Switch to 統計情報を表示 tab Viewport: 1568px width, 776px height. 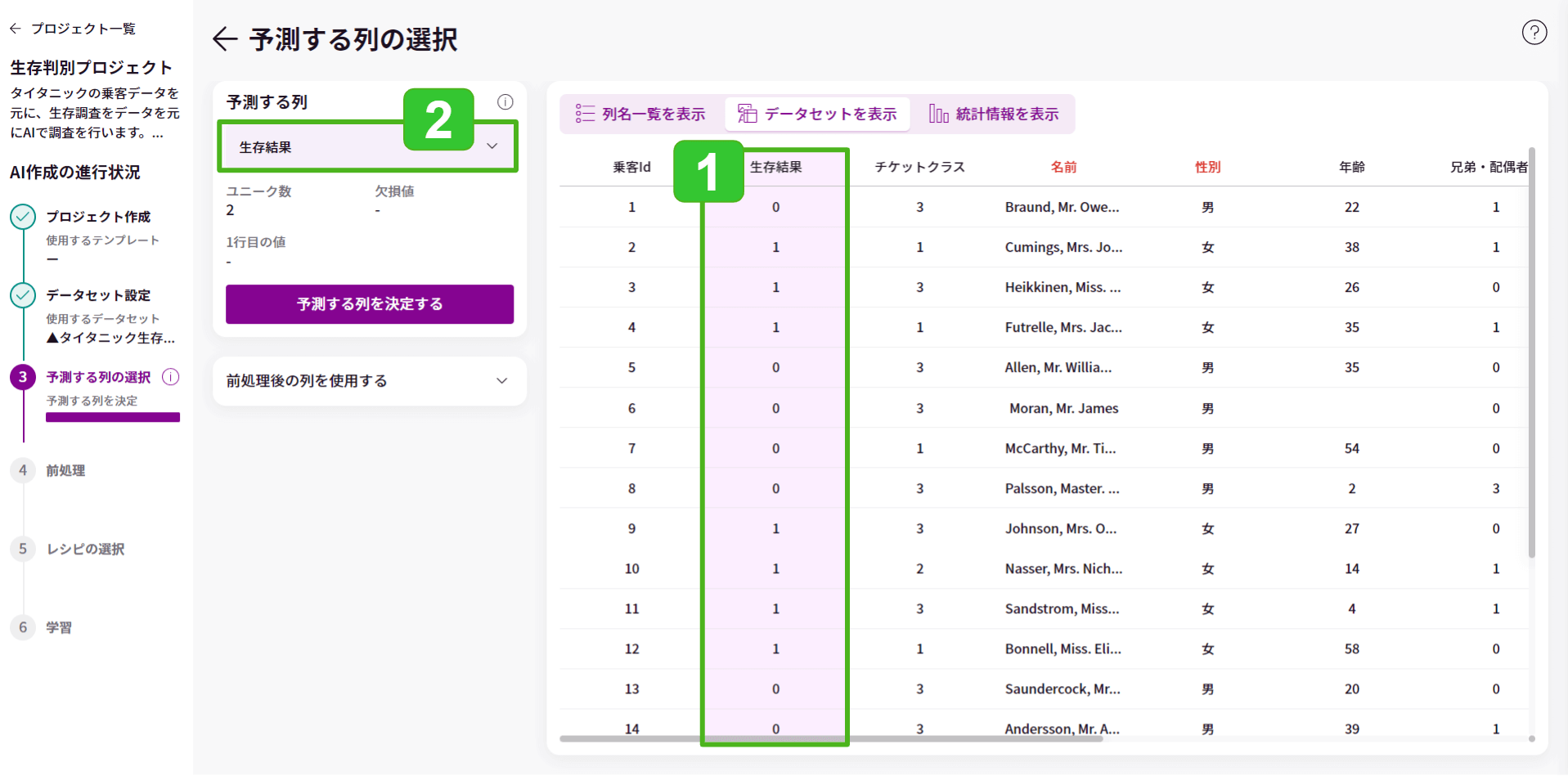tap(994, 114)
